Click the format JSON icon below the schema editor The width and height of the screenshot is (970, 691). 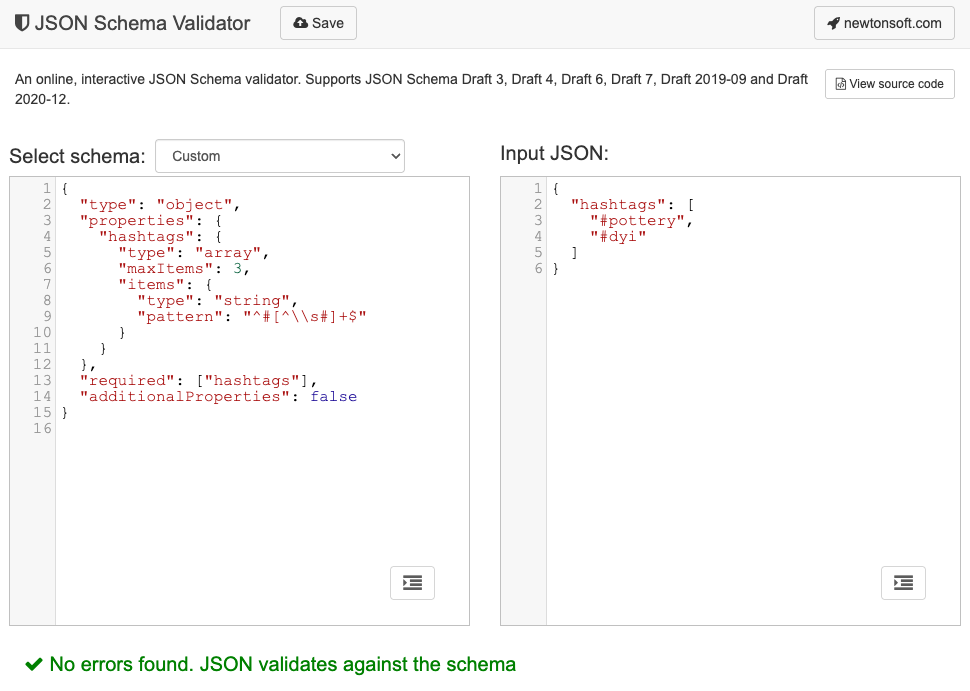point(412,583)
